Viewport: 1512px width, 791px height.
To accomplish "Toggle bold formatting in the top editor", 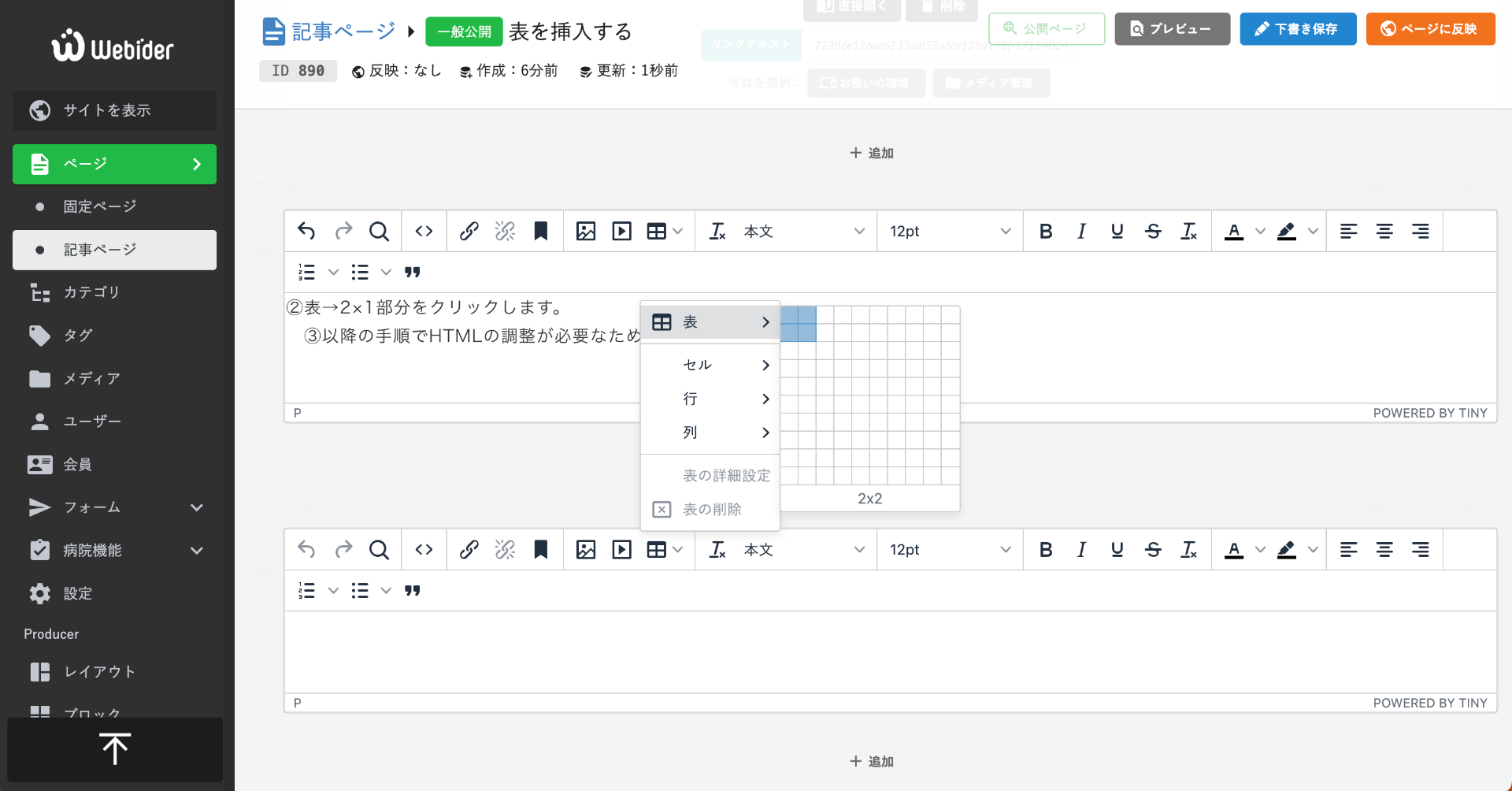I will (x=1045, y=231).
